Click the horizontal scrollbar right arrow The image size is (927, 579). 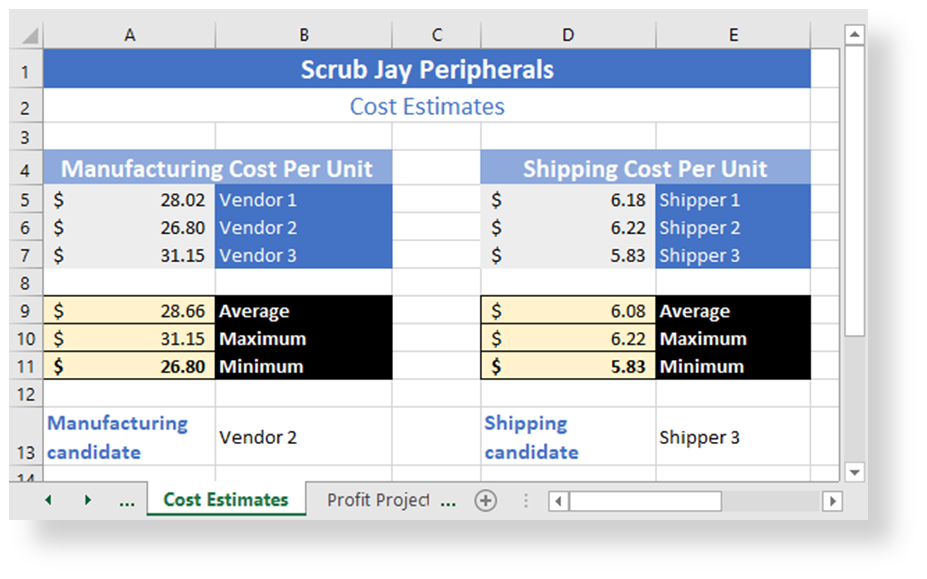click(x=832, y=500)
